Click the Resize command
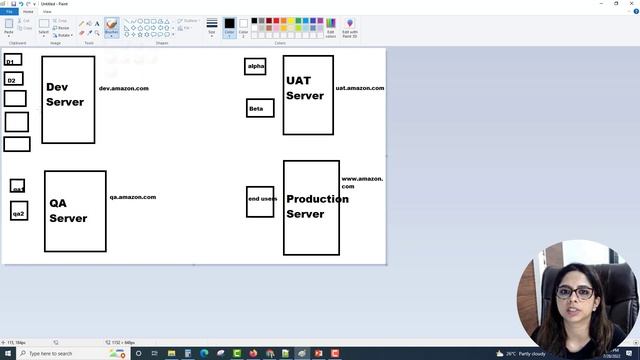The height and width of the screenshot is (360, 640). pos(61,28)
